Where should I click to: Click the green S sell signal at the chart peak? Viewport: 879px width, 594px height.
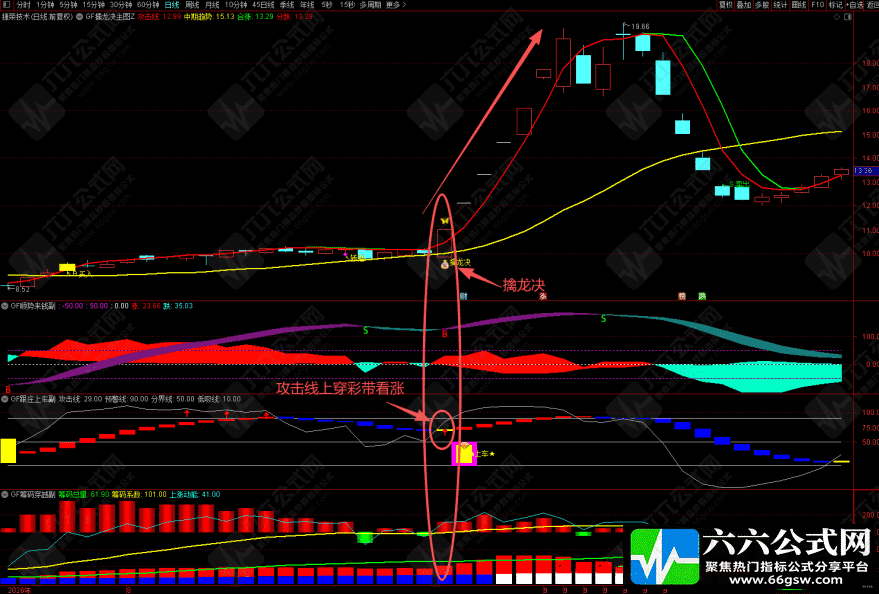[x=603, y=319]
